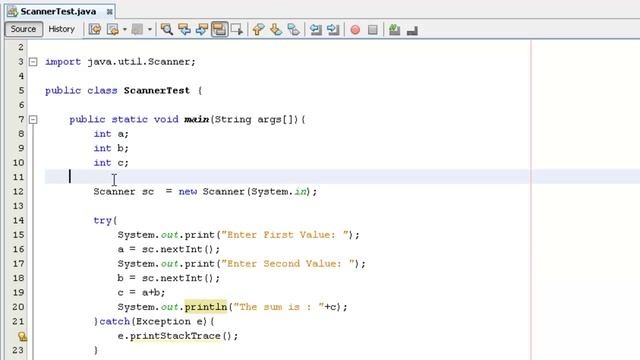Image resolution: width=640 pixels, height=360 pixels.
Task: Click the class name 'ScannerTest' on line 5
Action: [157, 91]
